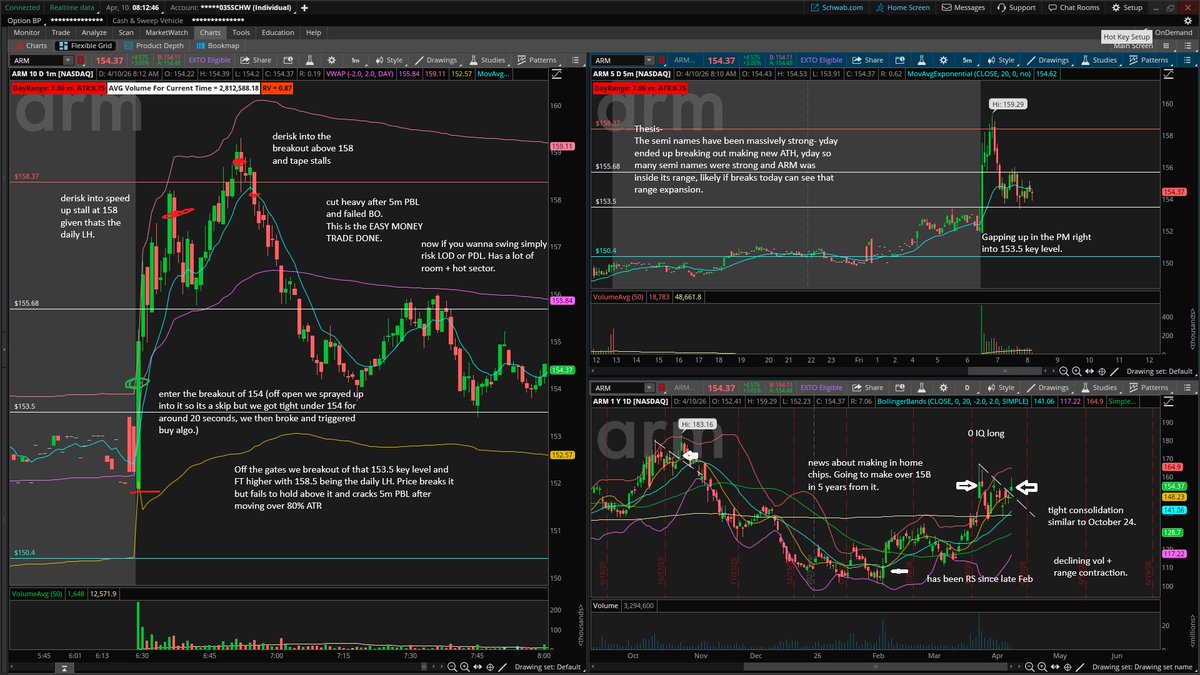Image resolution: width=1200 pixels, height=675 pixels.
Task: Switch to the Bookmap subtab
Action: pyautogui.click(x=218, y=45)
